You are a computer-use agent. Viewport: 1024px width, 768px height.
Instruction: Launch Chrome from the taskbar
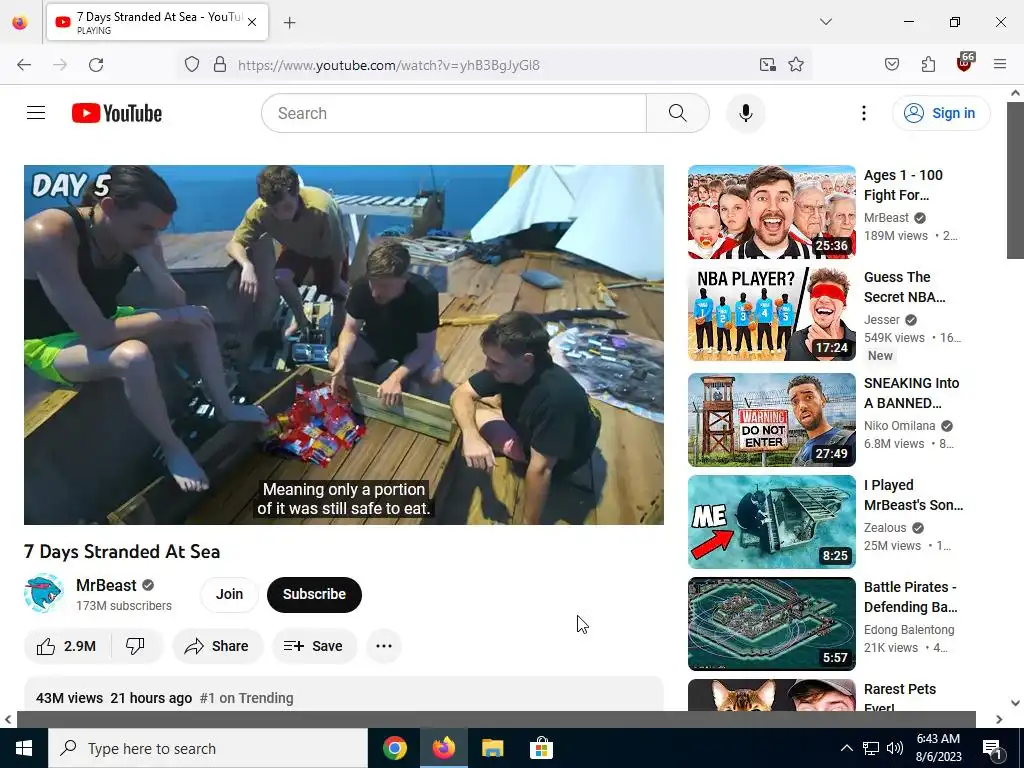[x=394, y=748]
